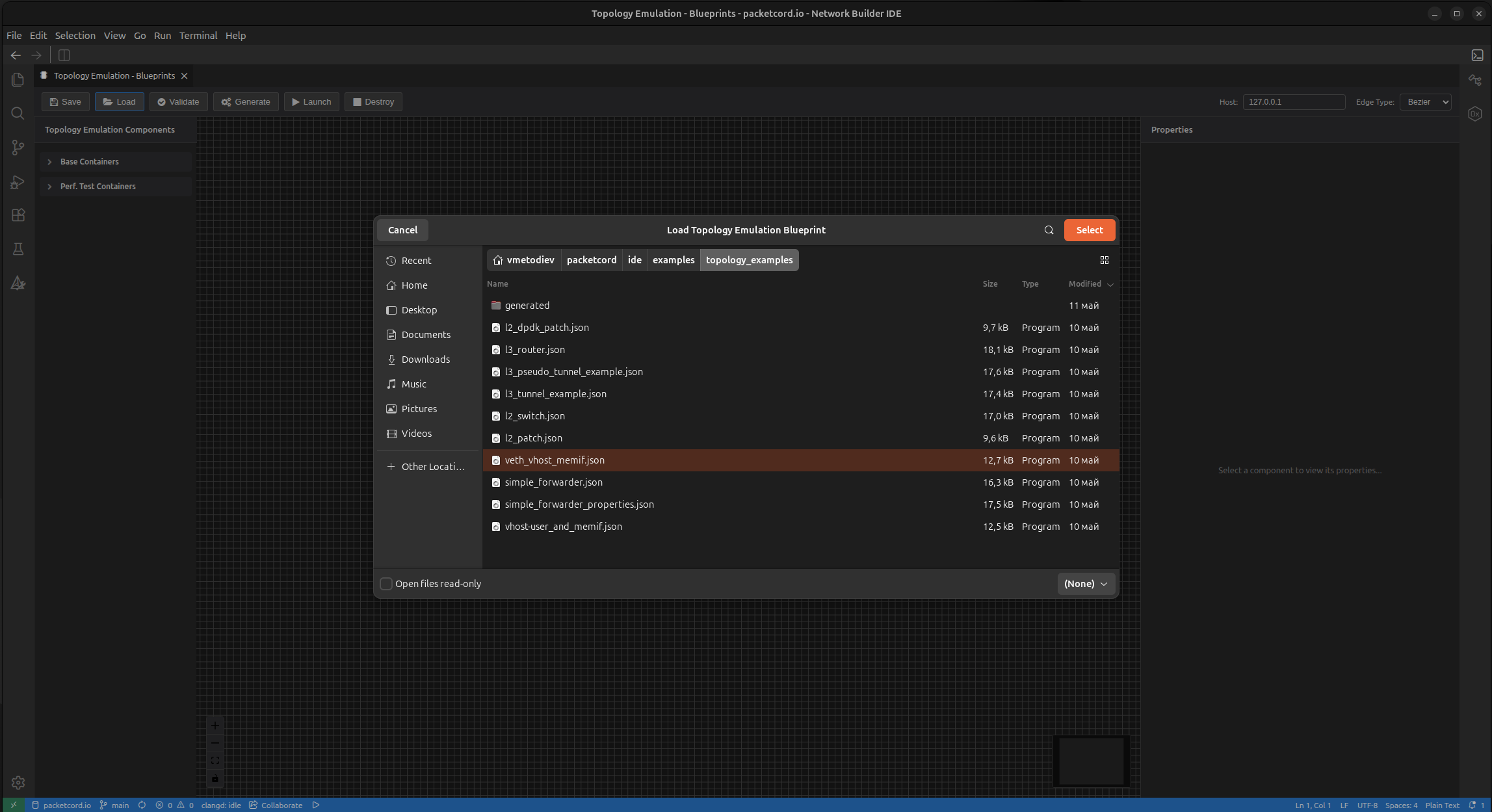Click the Host input field
The width and height of the screenshot is (1492, 812).
click(x=1294, y=102)
